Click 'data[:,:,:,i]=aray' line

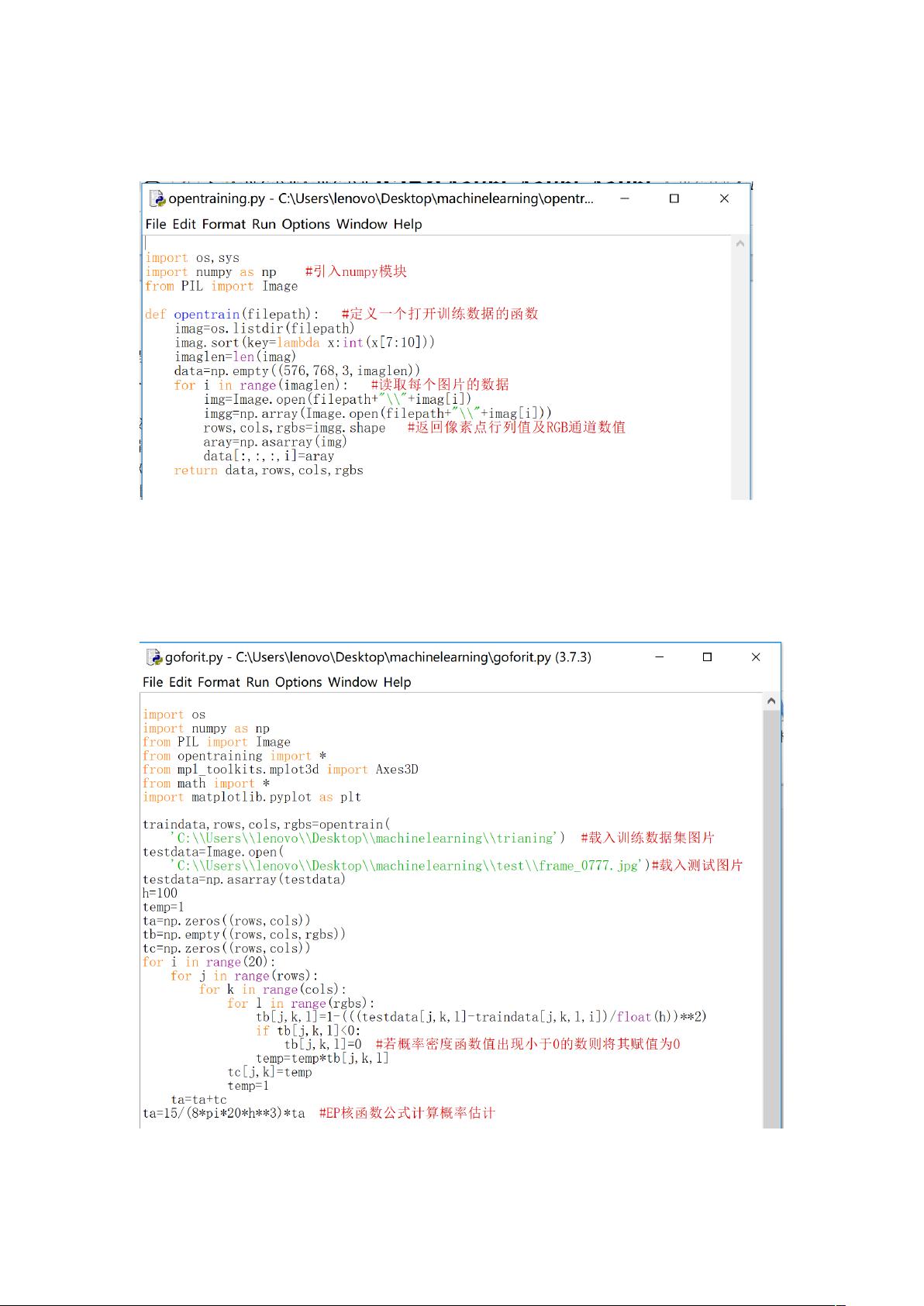pyautogui.click(x=269, y=456)
